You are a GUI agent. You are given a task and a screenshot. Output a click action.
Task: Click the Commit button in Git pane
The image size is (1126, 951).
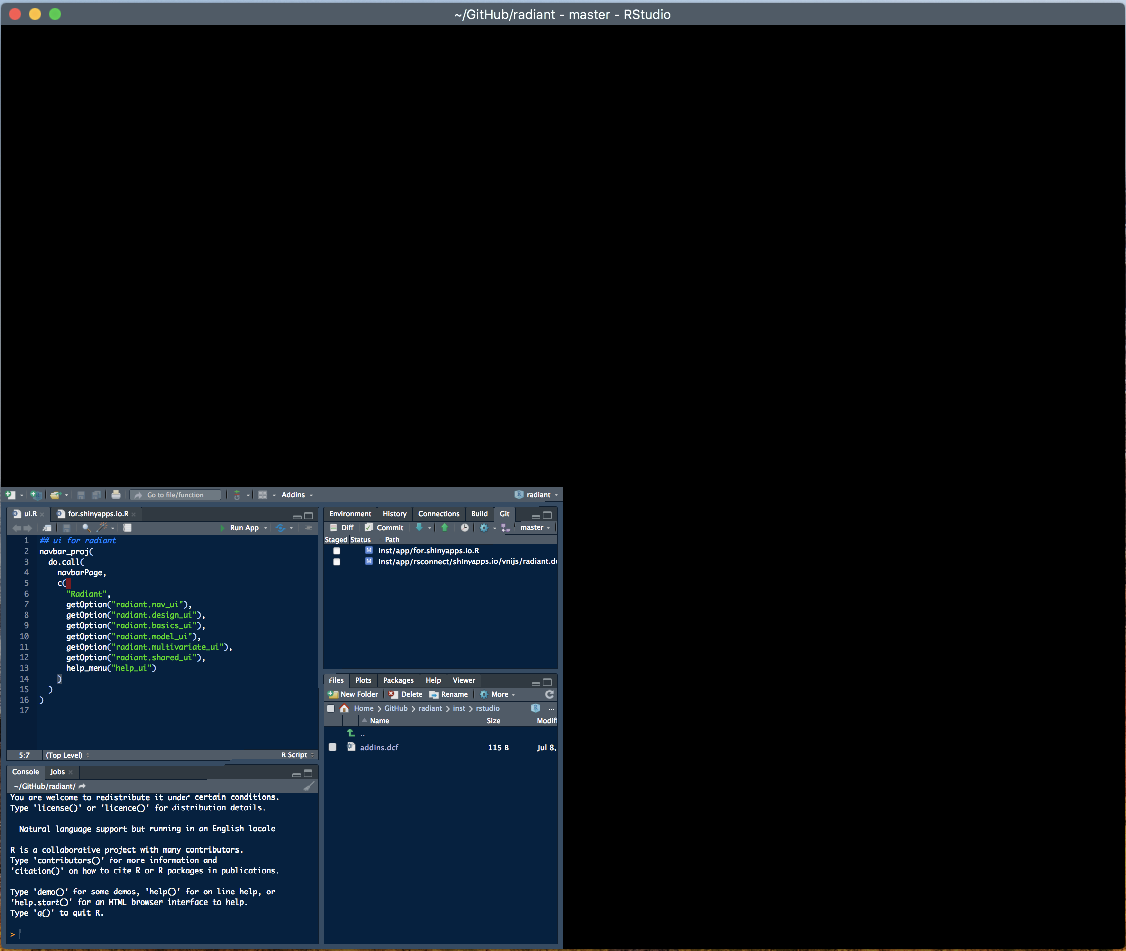(x=384, y=527)
